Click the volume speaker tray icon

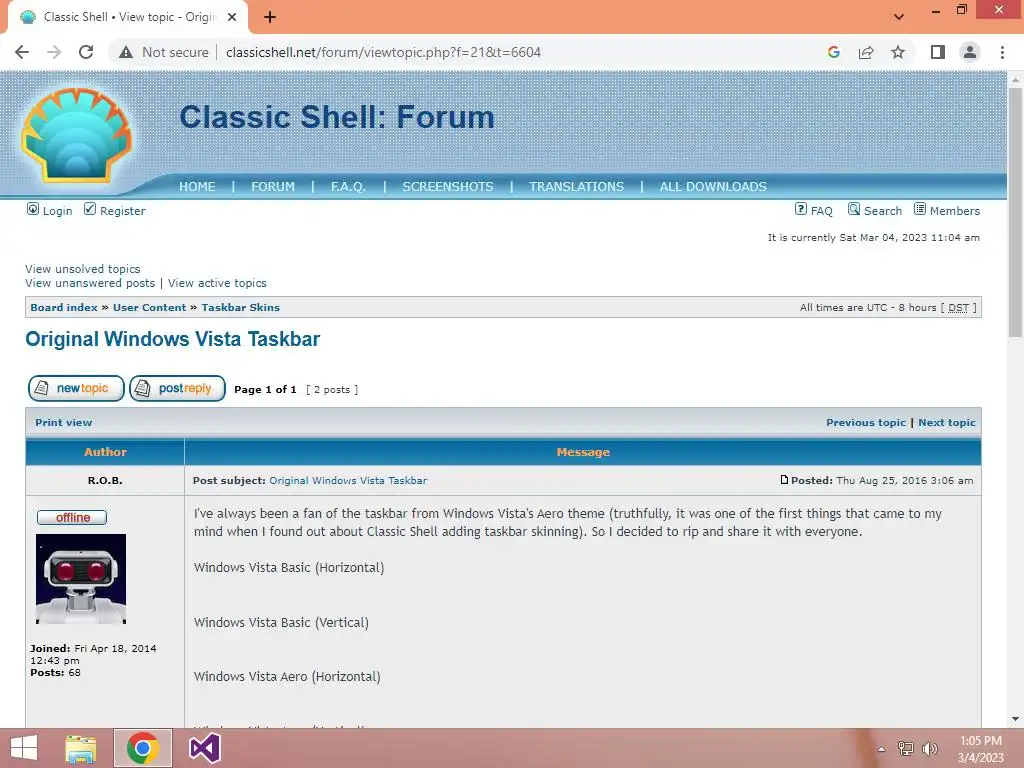pos(929,749)
